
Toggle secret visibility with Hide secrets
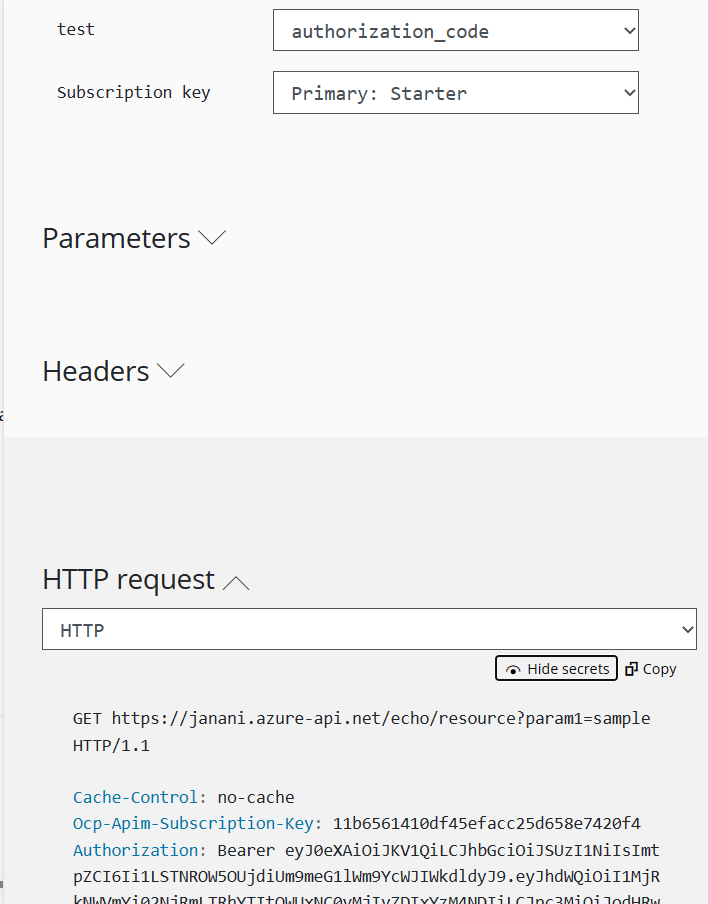(556, 668)
